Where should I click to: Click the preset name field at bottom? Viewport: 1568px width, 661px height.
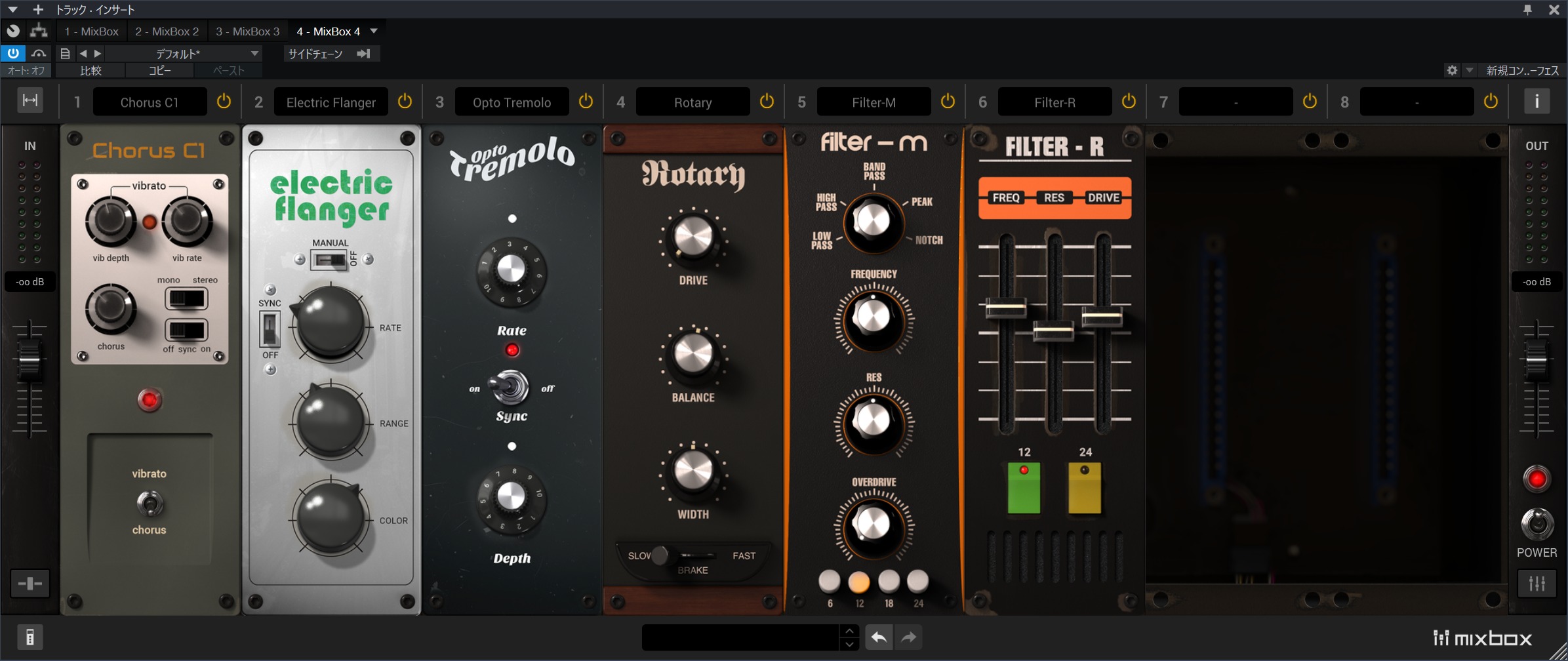[740, 637]
